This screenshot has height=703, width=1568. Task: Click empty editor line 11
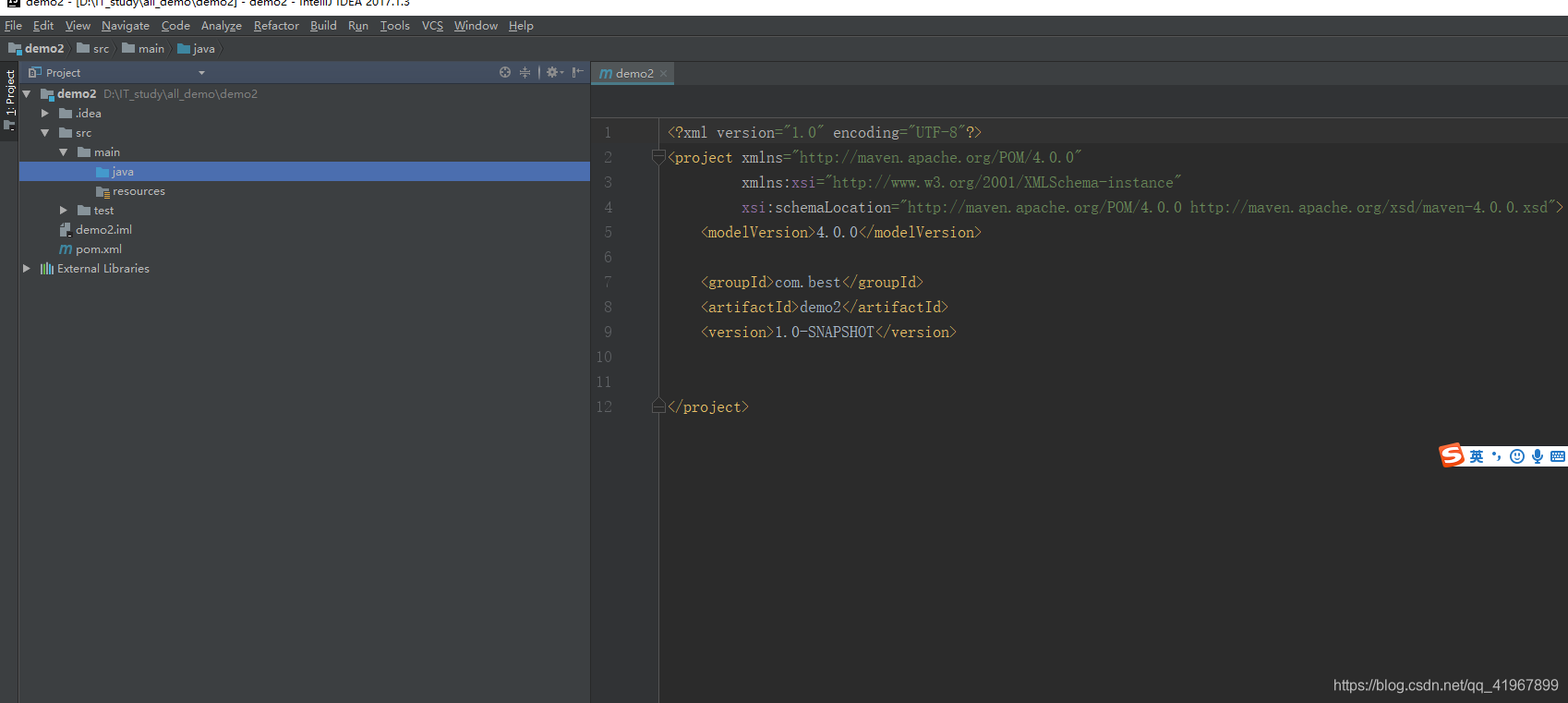[1113, 382]
